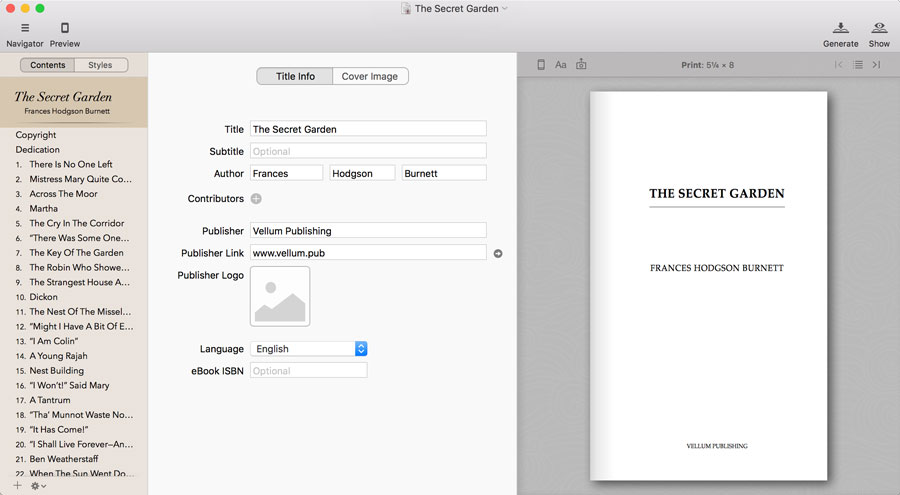Click the author first name field Frances
The height and width of the screenshot is (495, 900).
286,173
